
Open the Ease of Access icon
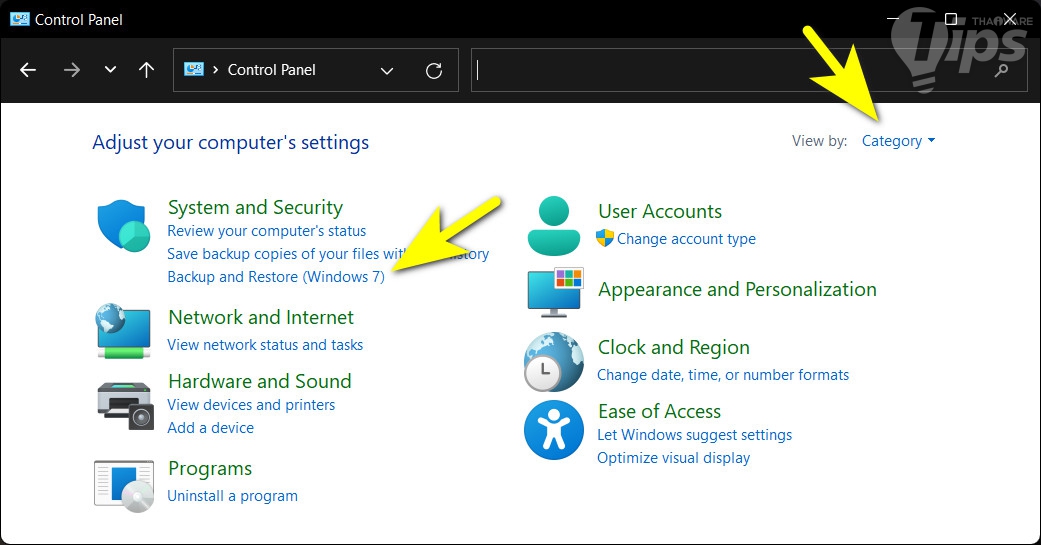(x=553, y=431)
